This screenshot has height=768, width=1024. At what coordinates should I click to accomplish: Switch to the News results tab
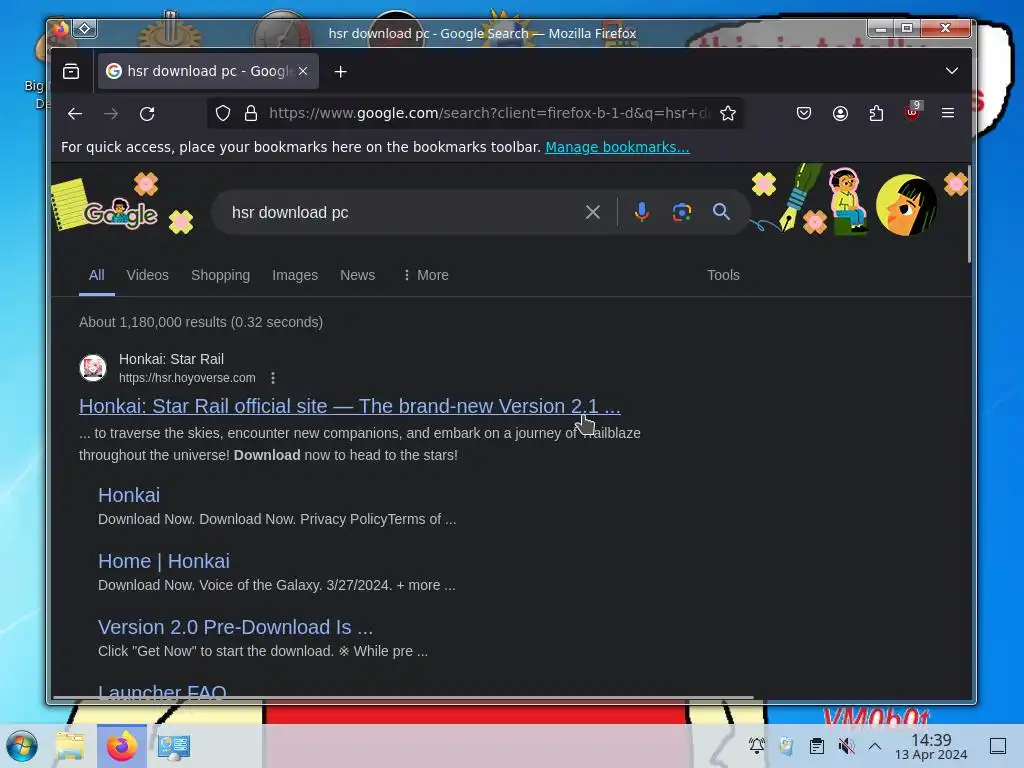click(357, 275)
